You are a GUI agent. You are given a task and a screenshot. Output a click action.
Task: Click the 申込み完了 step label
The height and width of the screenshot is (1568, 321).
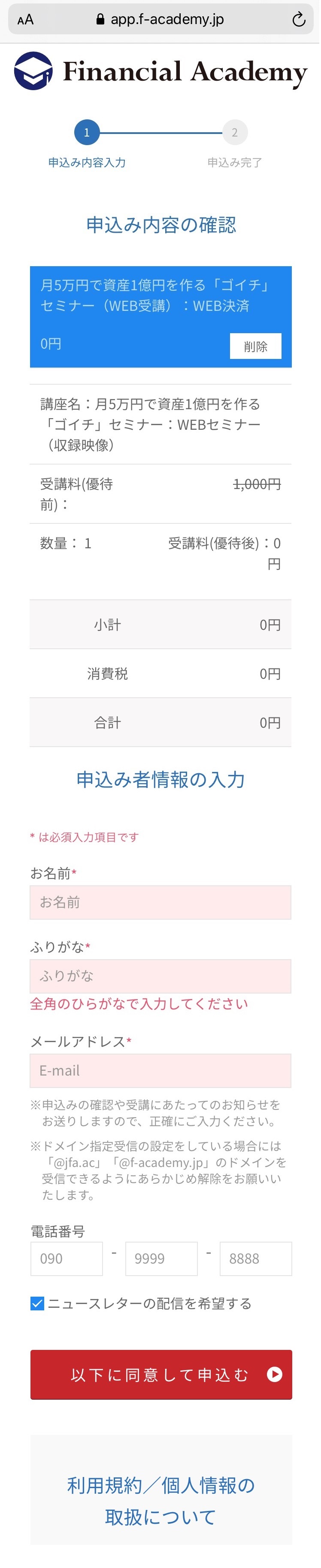pyautogui.click(x=235, y=163)
